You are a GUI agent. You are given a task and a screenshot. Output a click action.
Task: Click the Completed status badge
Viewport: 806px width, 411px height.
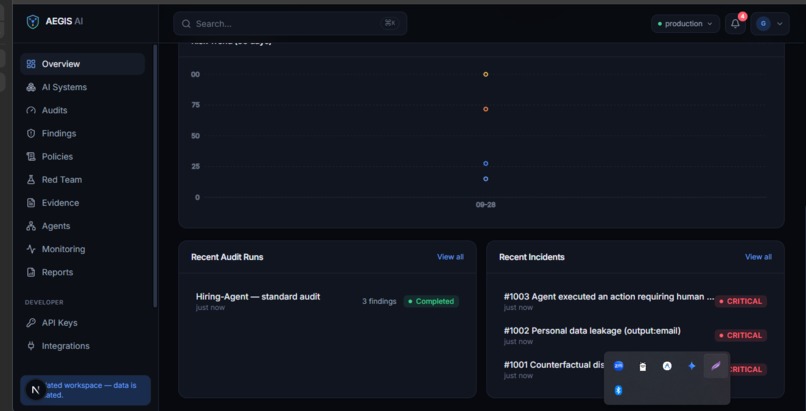tap(431, 302)
